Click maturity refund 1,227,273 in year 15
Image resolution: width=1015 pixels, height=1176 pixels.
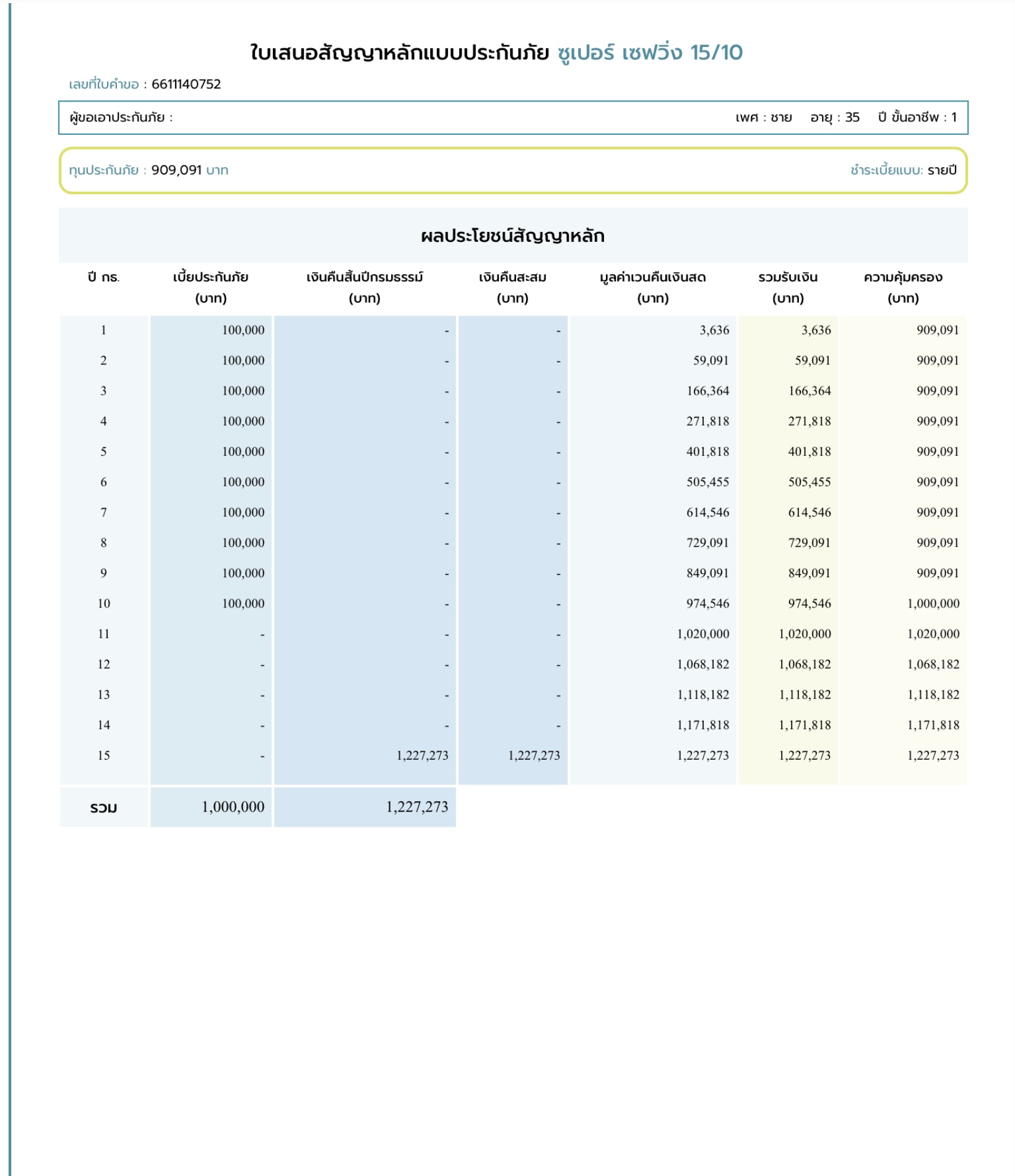(422, 755)
